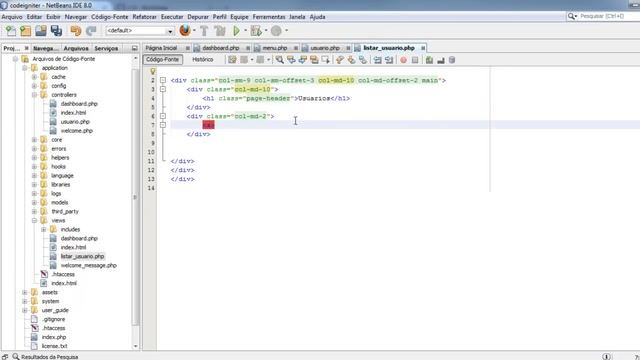Select listar_usuario.php in project tree
The image size is (640, 360).
point(82,256)
